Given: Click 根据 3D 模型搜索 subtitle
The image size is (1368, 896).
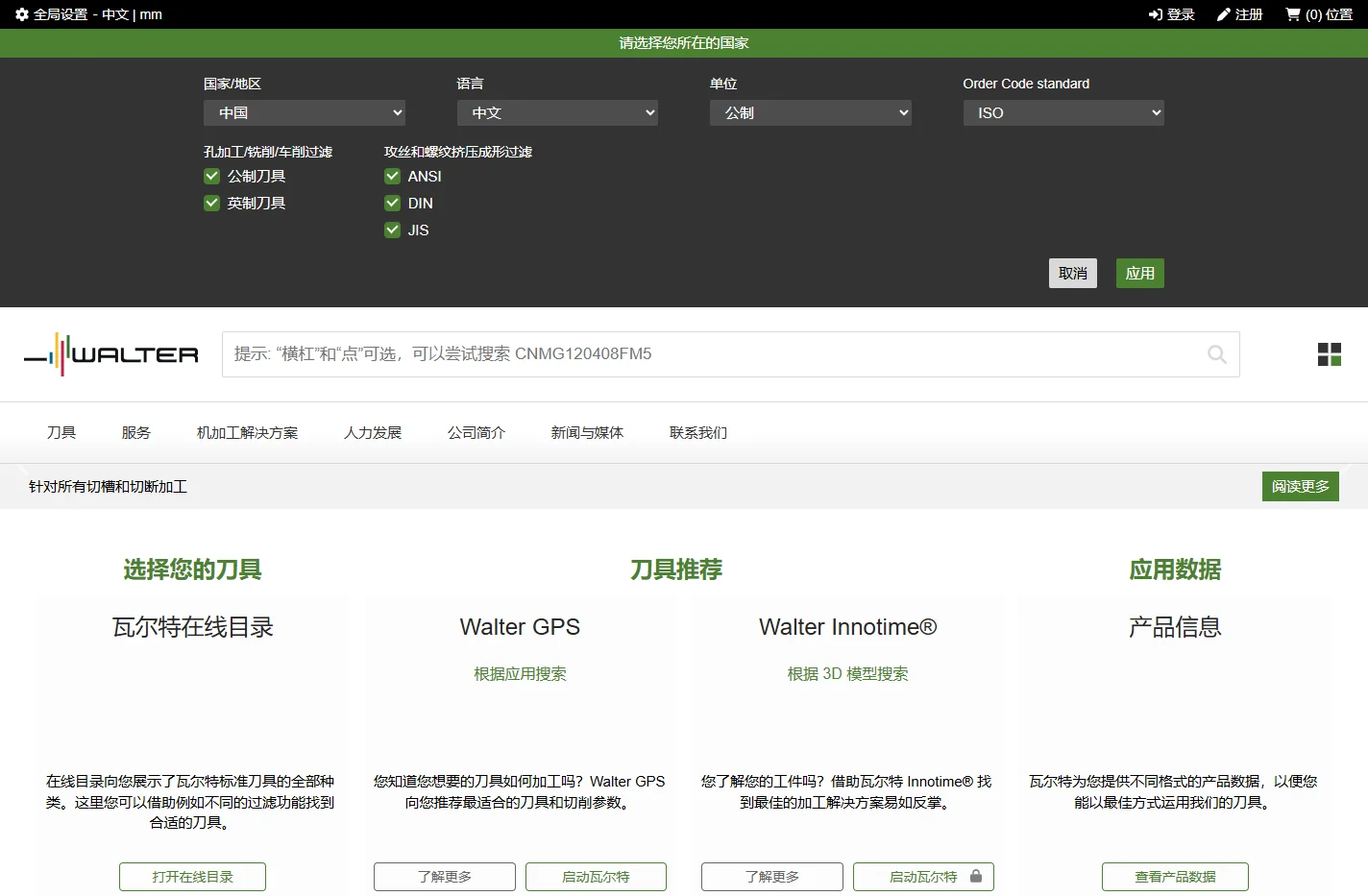Looking at the screenshot, I should point(847,674).
